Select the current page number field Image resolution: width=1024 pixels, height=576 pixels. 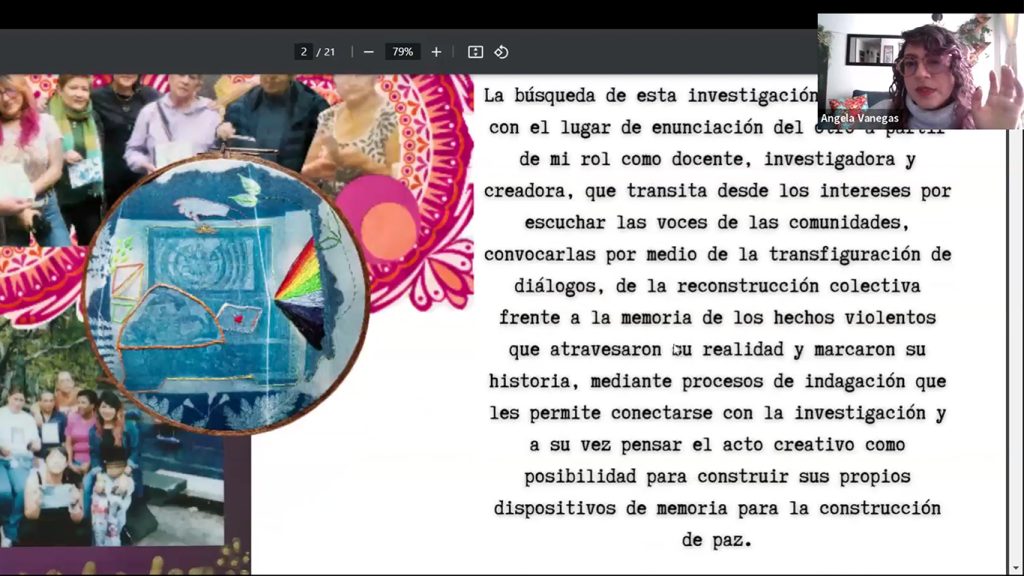click(x=303, y=52)
